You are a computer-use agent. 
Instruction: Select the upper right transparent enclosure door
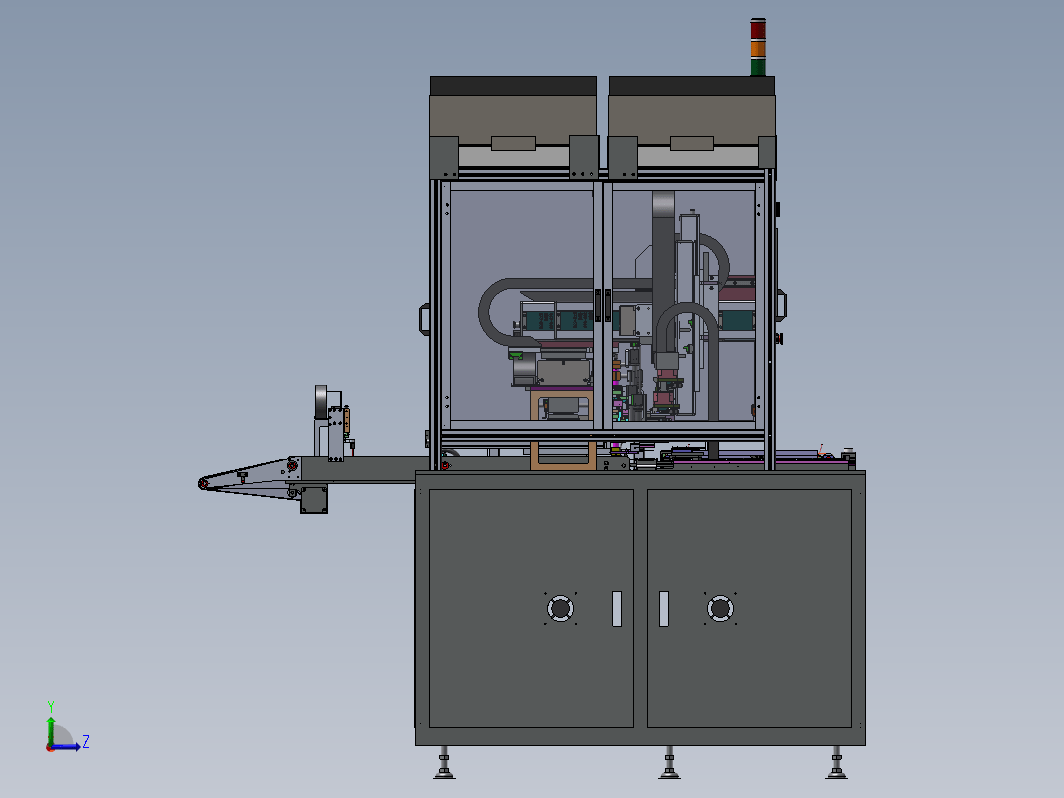[683, 305]
